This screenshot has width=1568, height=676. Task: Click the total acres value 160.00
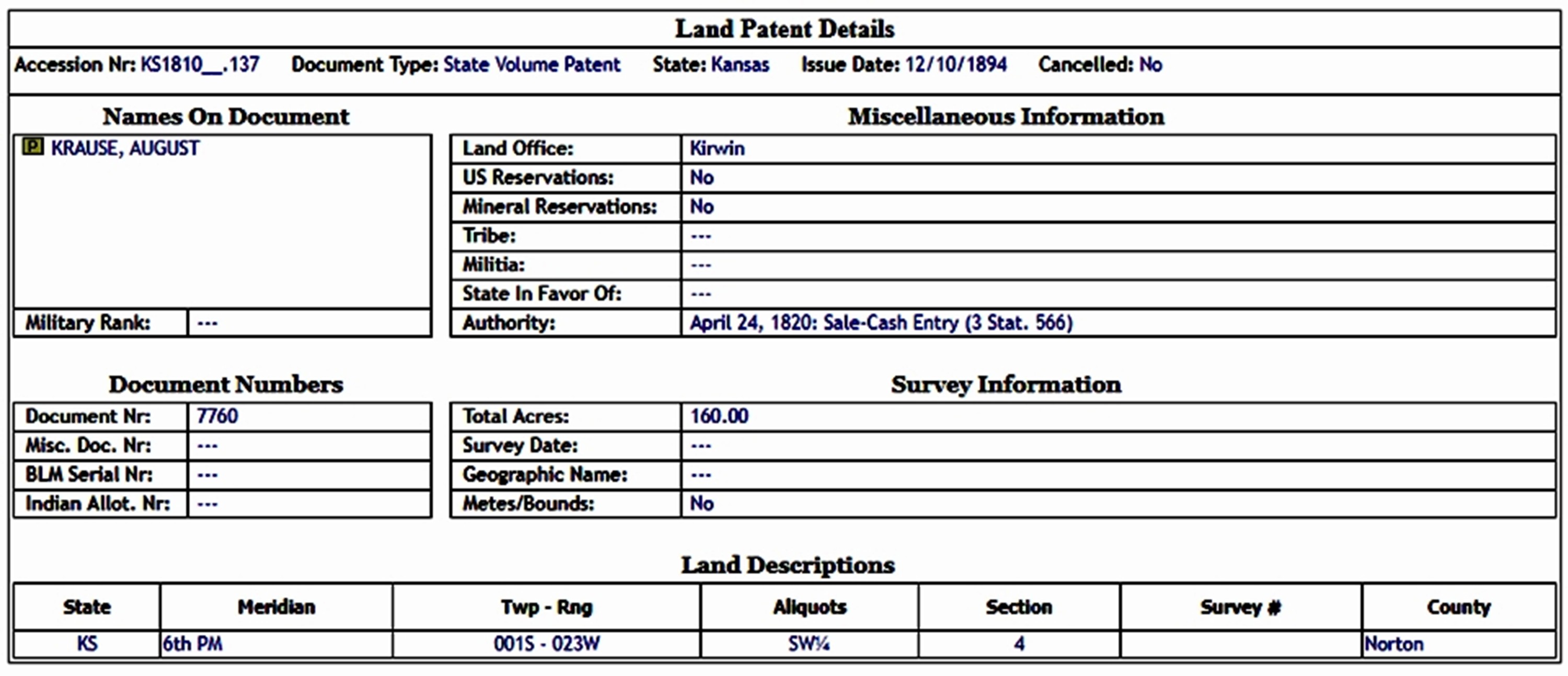point(719,416)
